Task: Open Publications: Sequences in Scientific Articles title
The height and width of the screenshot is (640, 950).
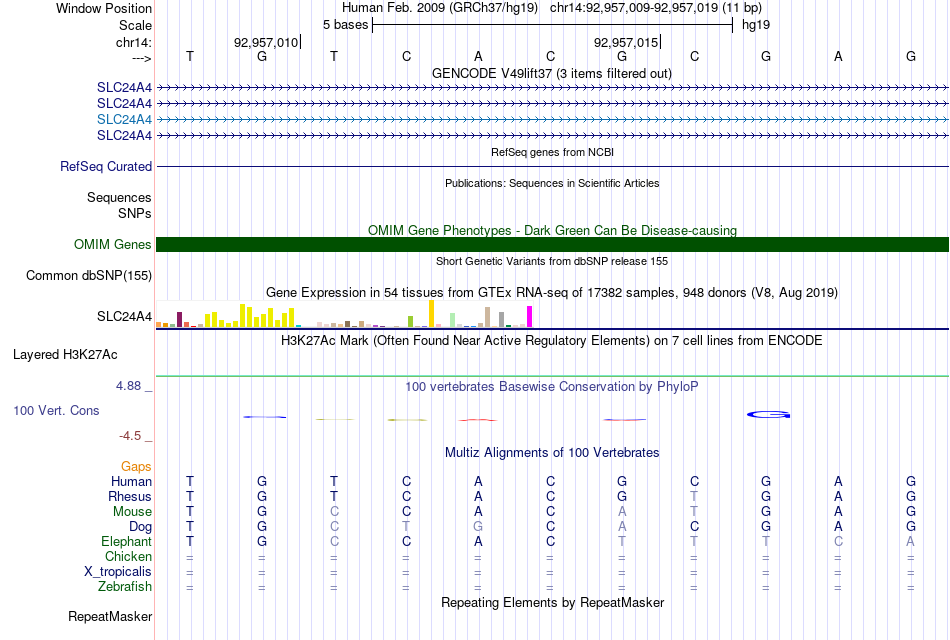Action: tap(552, 183)
